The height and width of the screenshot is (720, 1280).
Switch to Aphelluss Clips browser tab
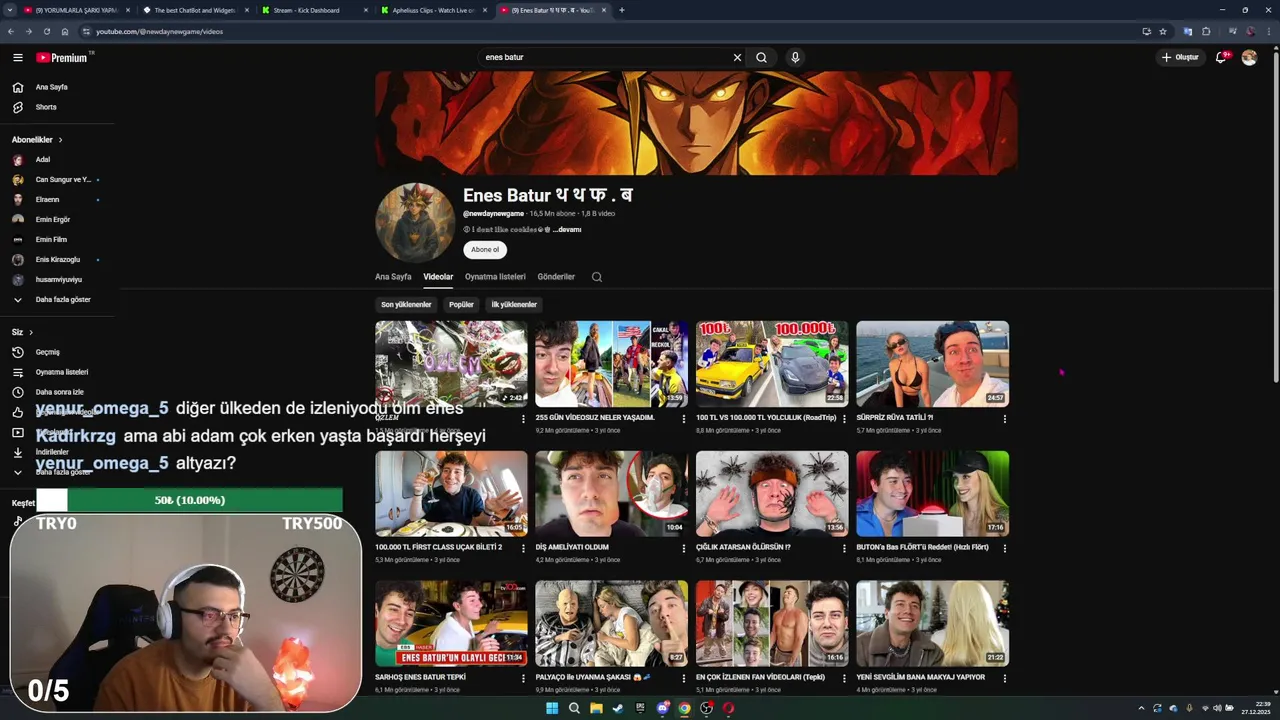[432, 10]
